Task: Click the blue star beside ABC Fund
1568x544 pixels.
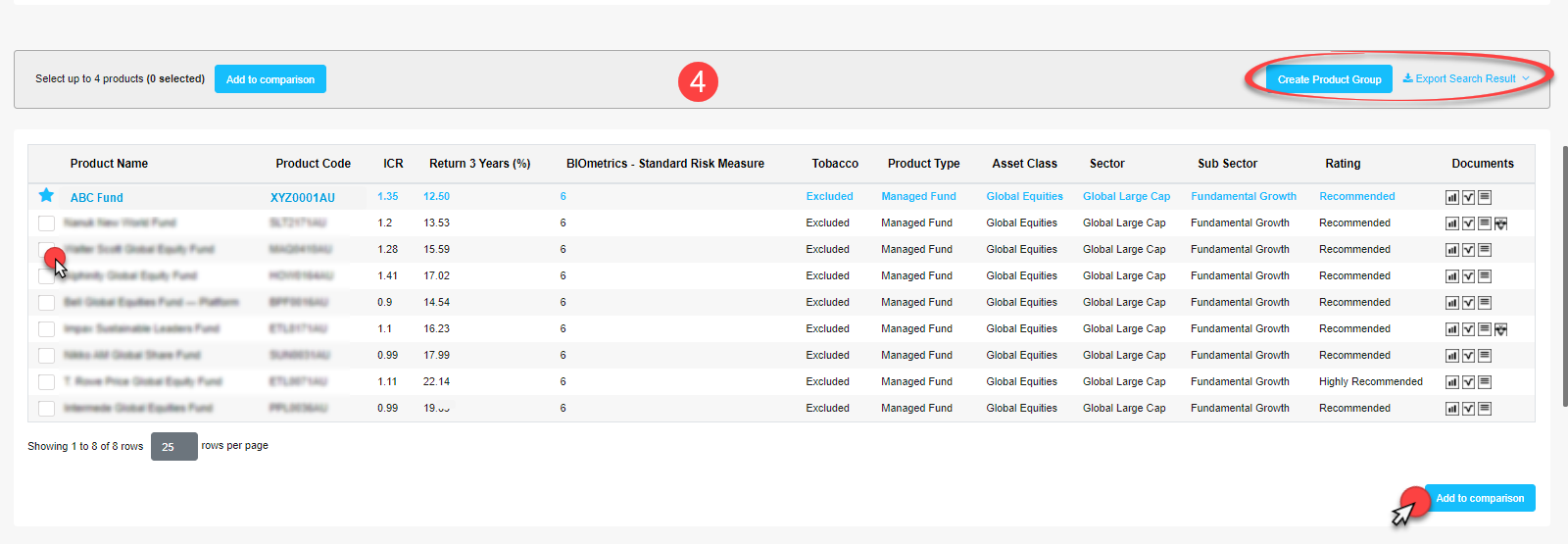Action: (x=46, y=196)
